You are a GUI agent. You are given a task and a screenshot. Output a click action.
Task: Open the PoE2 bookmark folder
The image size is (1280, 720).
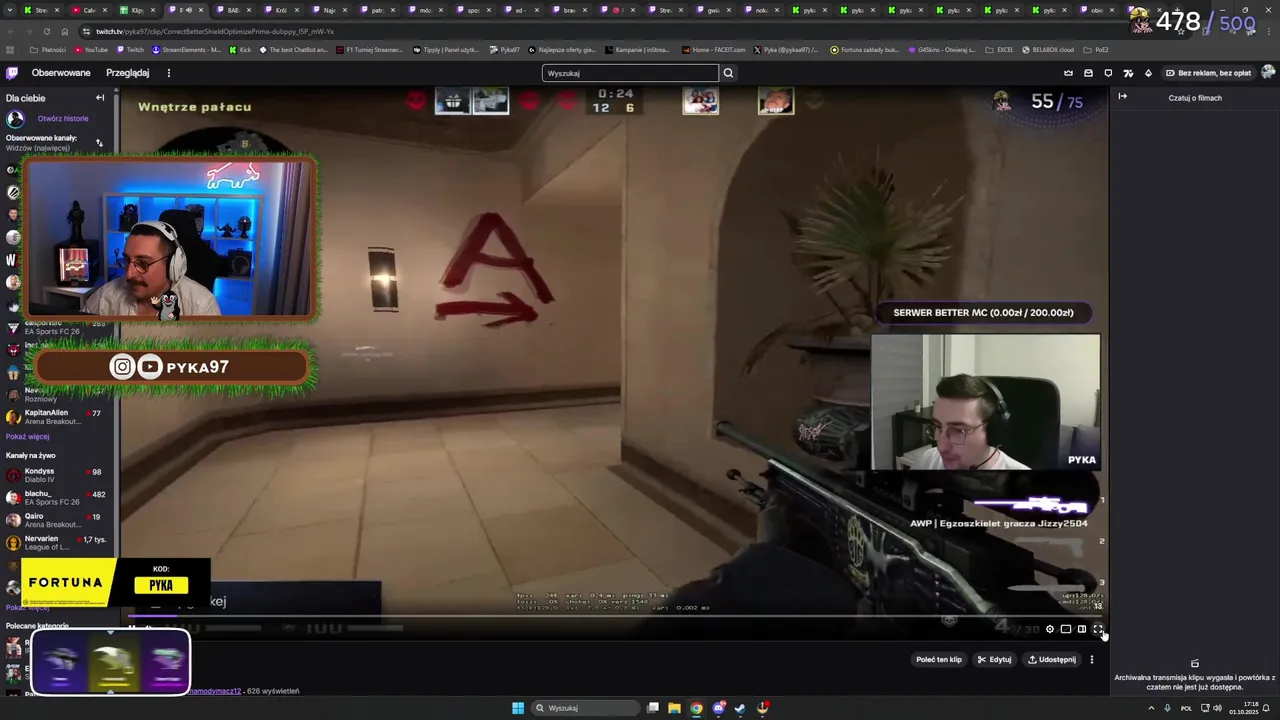(1096, 50)
